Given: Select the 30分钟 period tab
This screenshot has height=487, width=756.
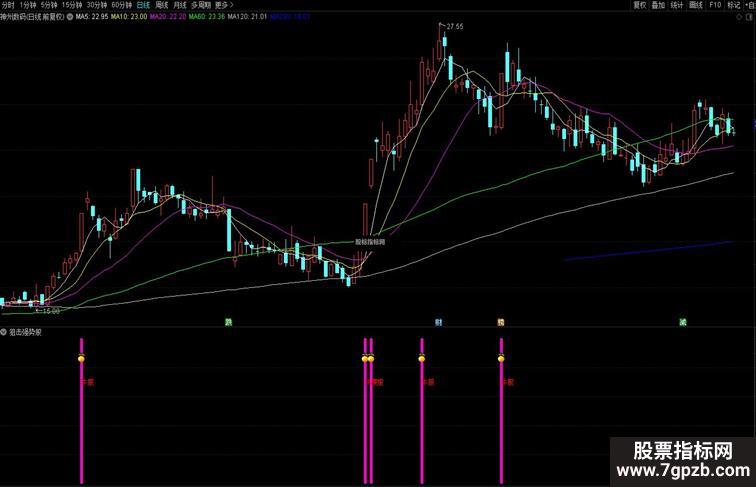Looking at the screenshot, I should click(96, 5).
